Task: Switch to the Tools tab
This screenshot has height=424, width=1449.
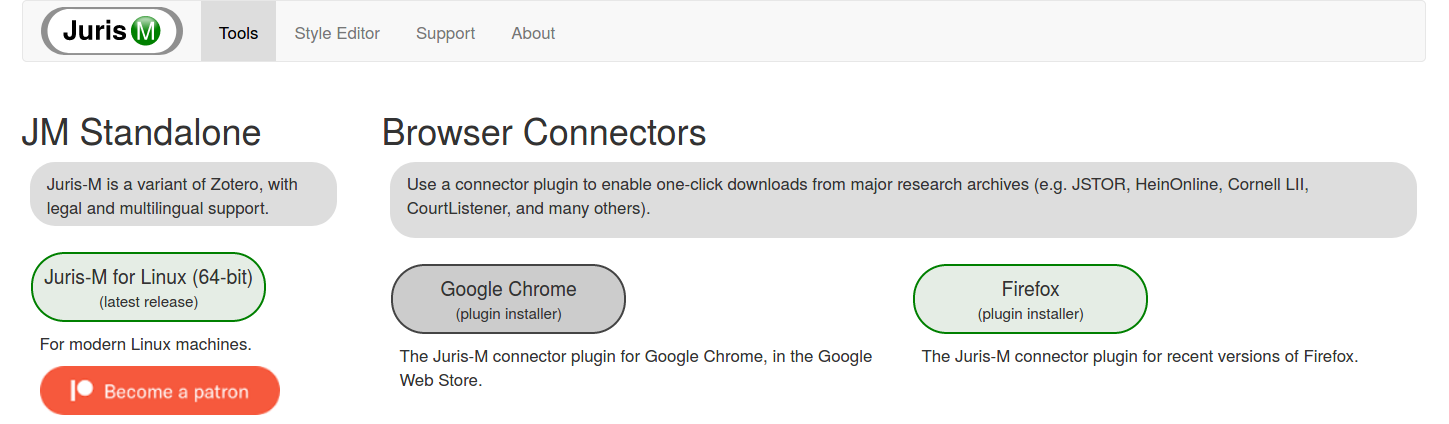Action: tap(238, 33)
